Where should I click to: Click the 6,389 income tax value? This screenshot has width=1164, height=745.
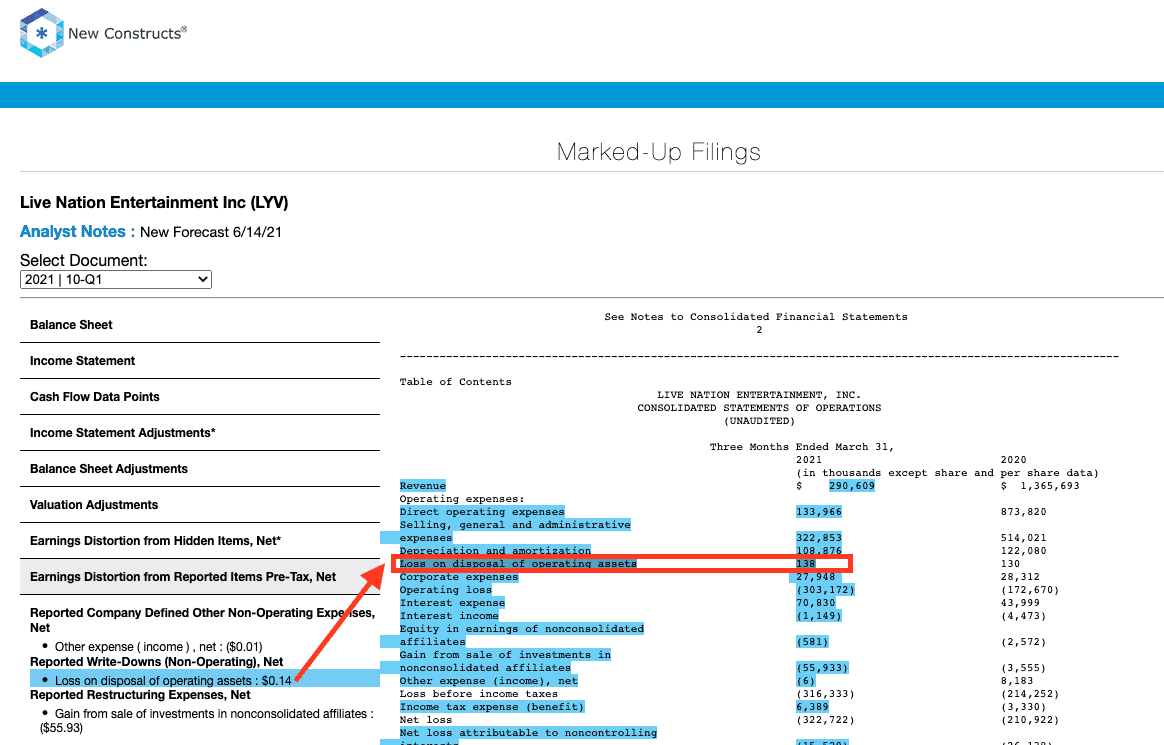click(812, 706)
